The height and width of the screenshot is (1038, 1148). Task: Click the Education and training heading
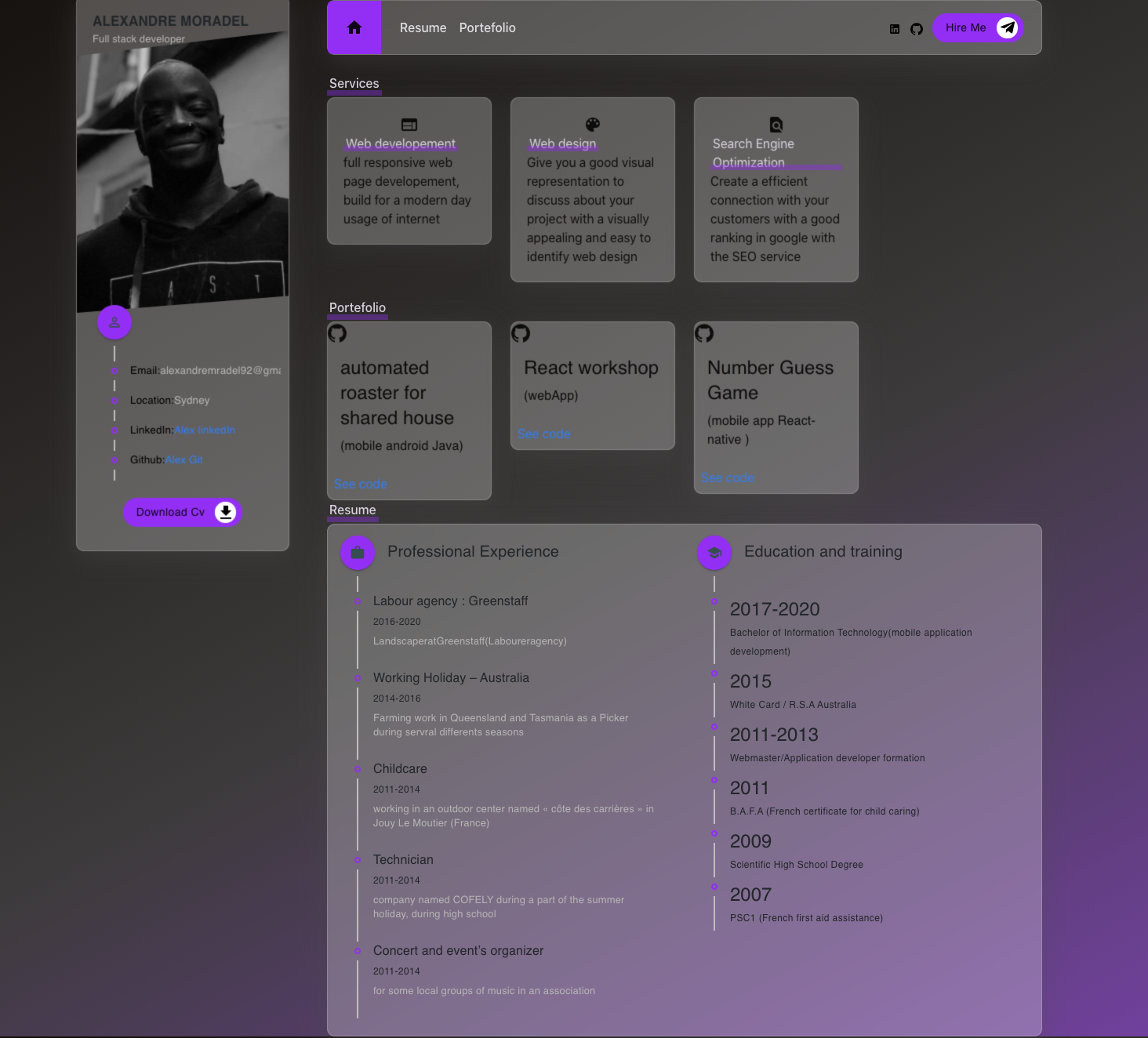[x=823, y=552]
